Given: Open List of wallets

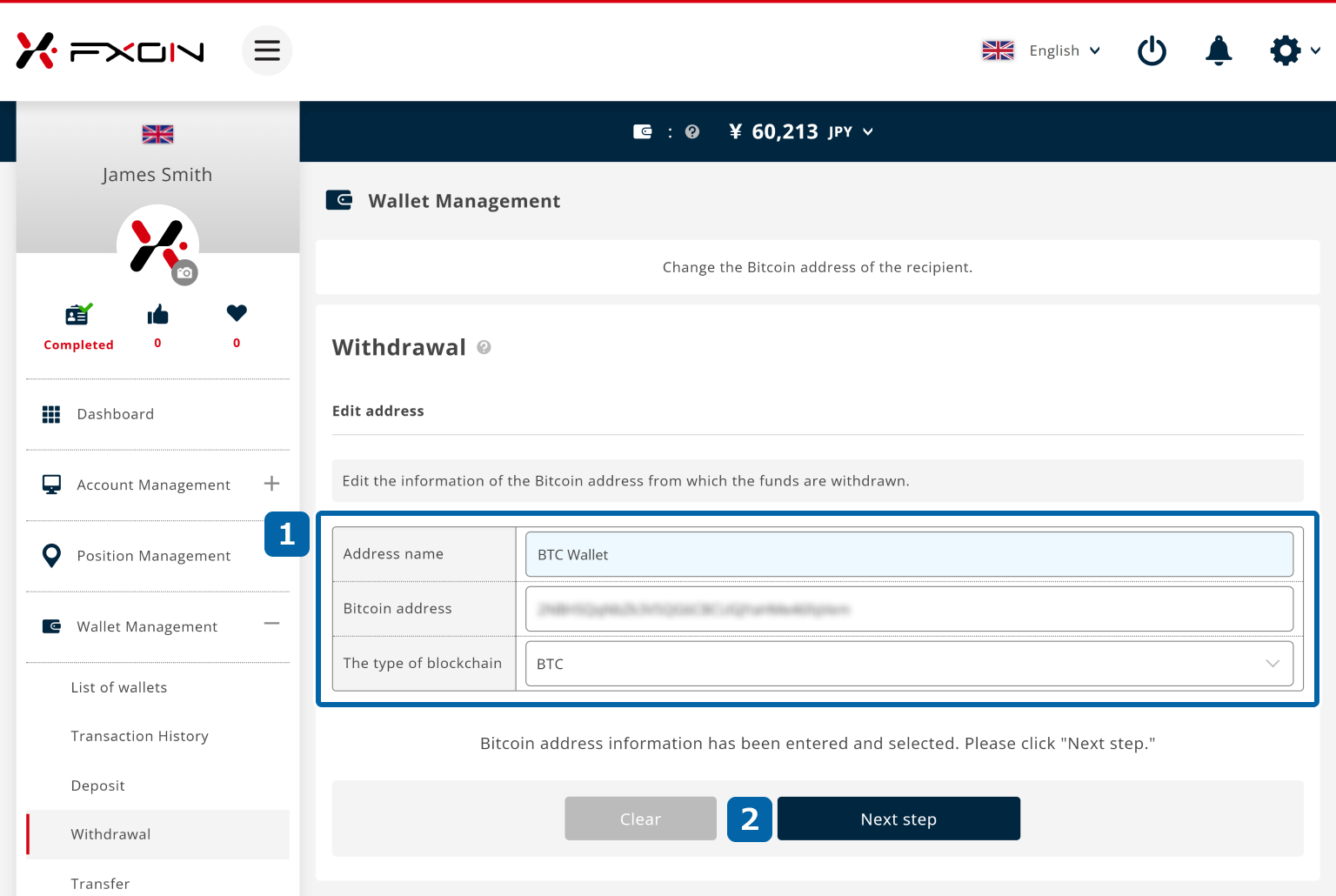Looking at the screenshot, I should (119, 687).
